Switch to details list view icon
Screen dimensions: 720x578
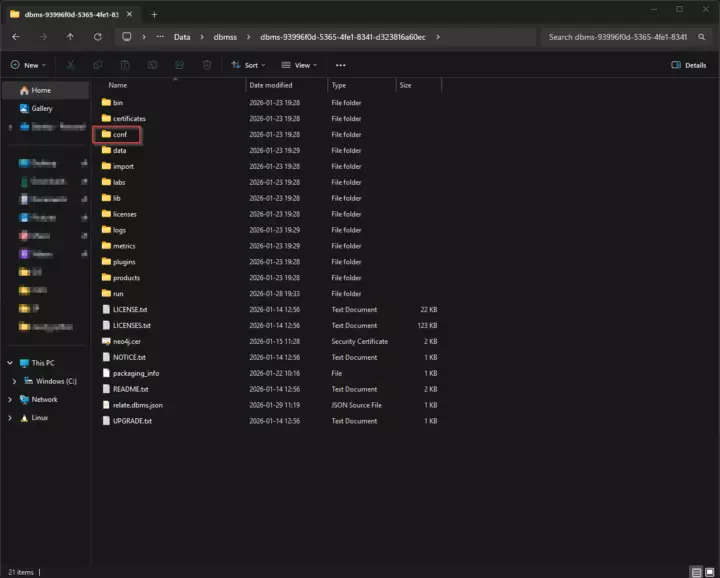pos(696,572)
